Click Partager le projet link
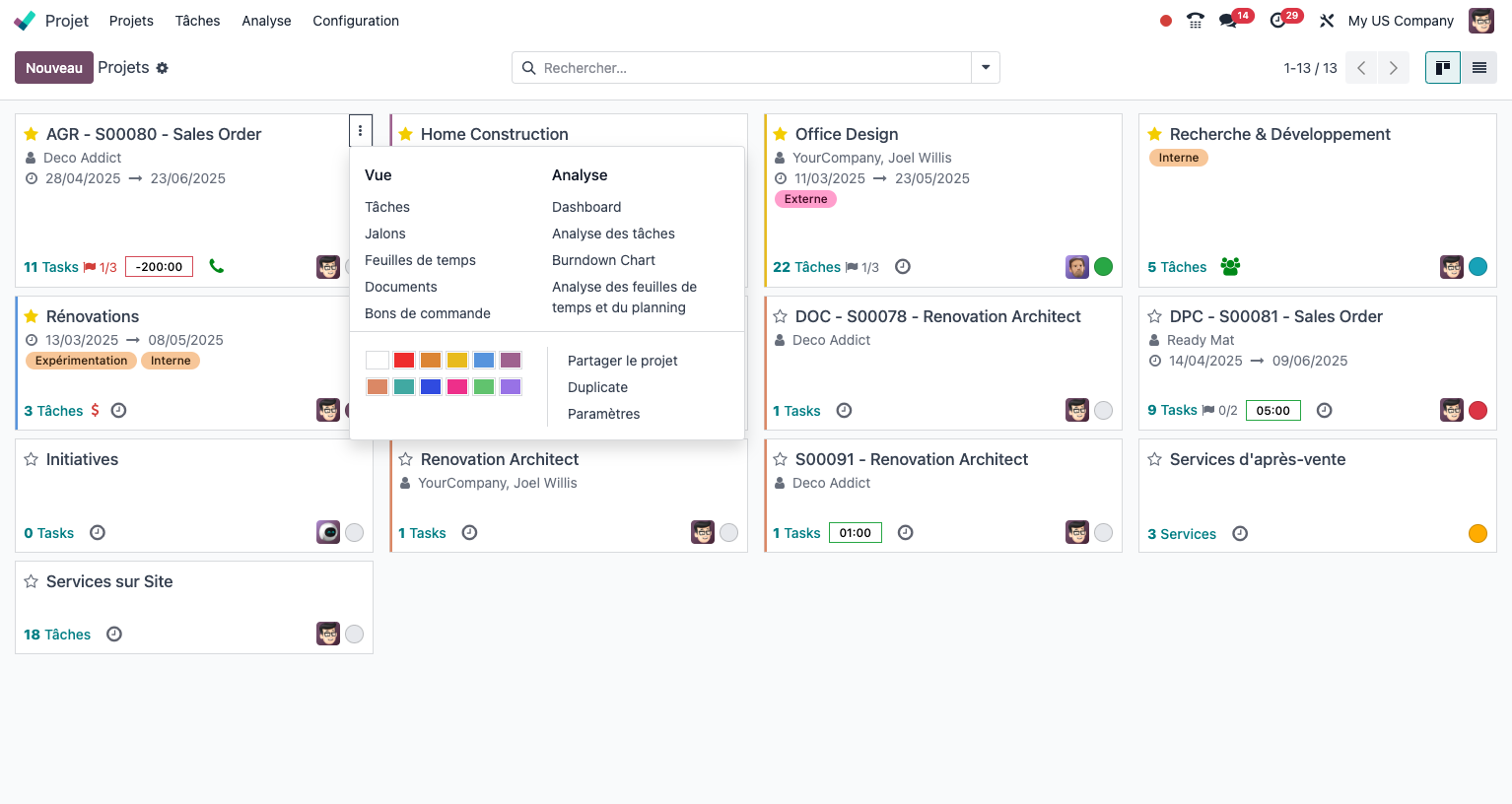 click(623, 361)
